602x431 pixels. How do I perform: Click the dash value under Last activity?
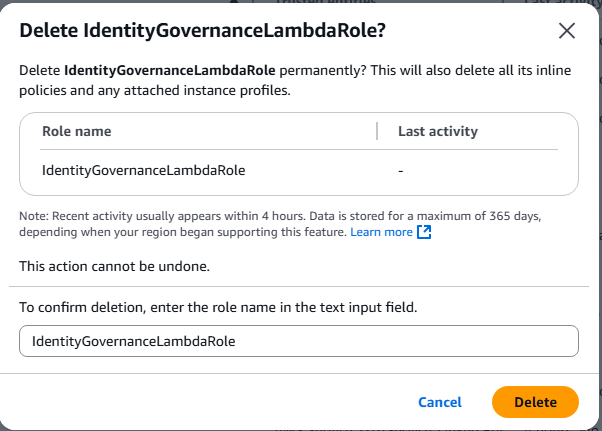click(400, 171)
